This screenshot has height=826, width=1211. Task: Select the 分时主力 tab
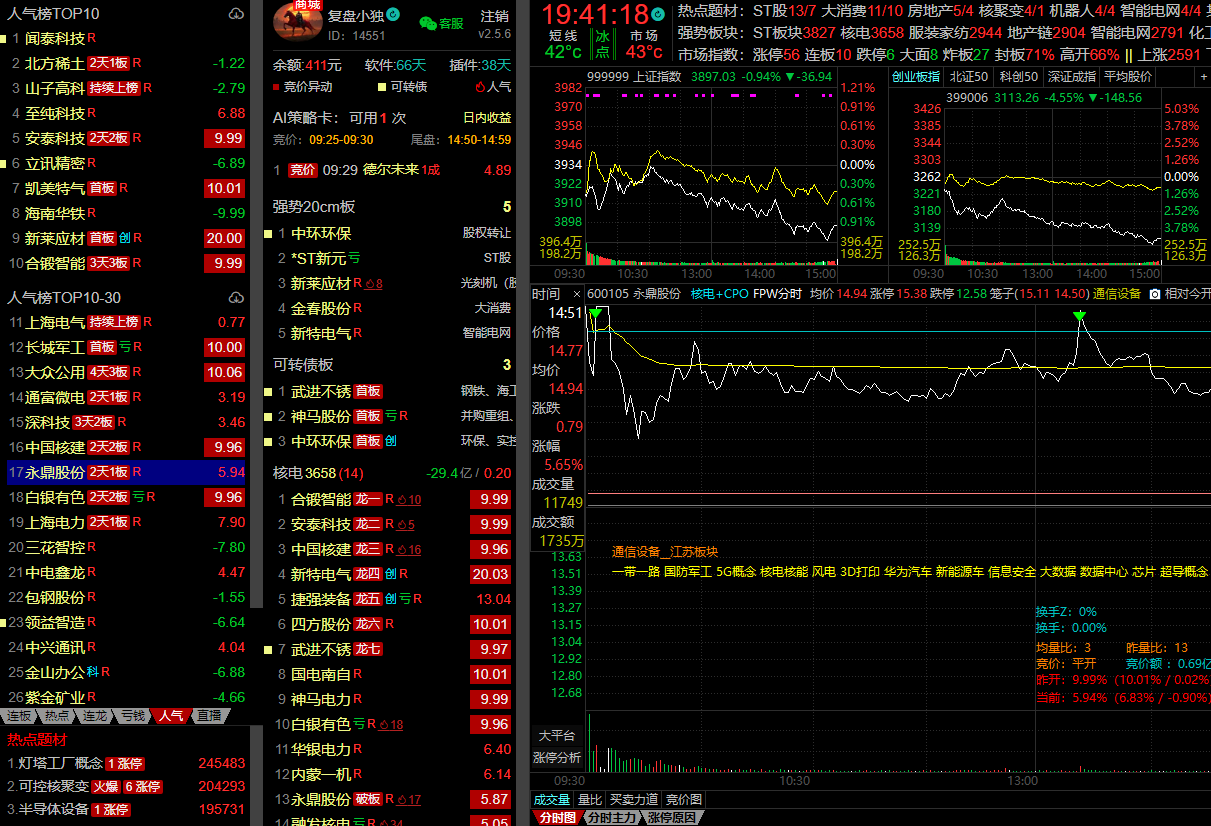pyautogui.click(x=610, y=818)
